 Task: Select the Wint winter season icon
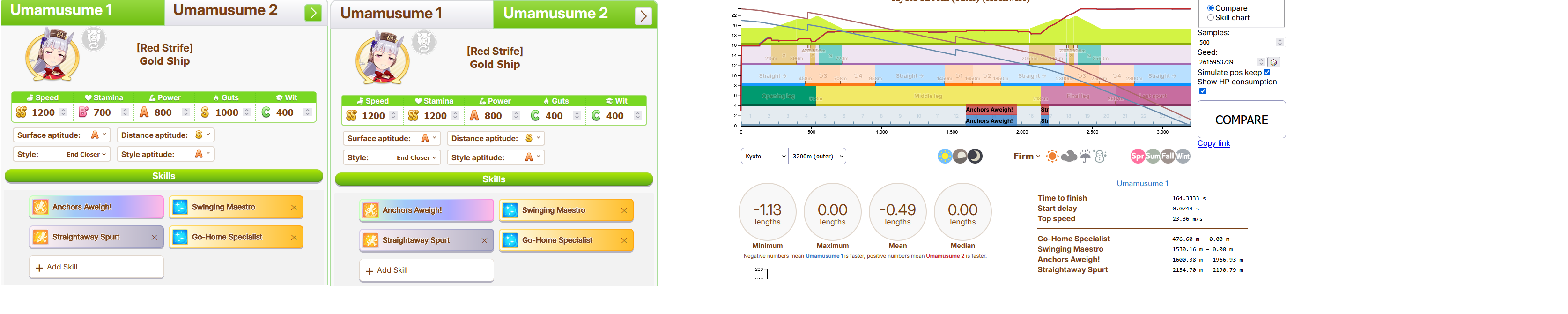tap(1183, 157)
